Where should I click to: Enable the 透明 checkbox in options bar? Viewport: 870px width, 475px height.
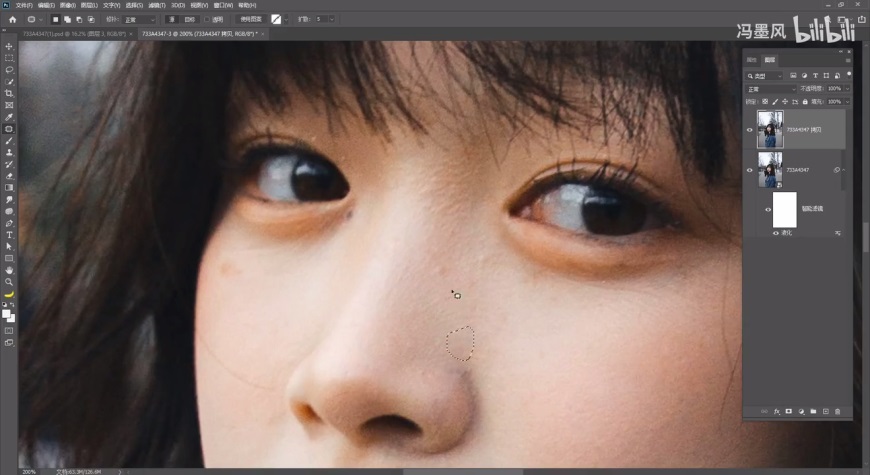[207, 19]
